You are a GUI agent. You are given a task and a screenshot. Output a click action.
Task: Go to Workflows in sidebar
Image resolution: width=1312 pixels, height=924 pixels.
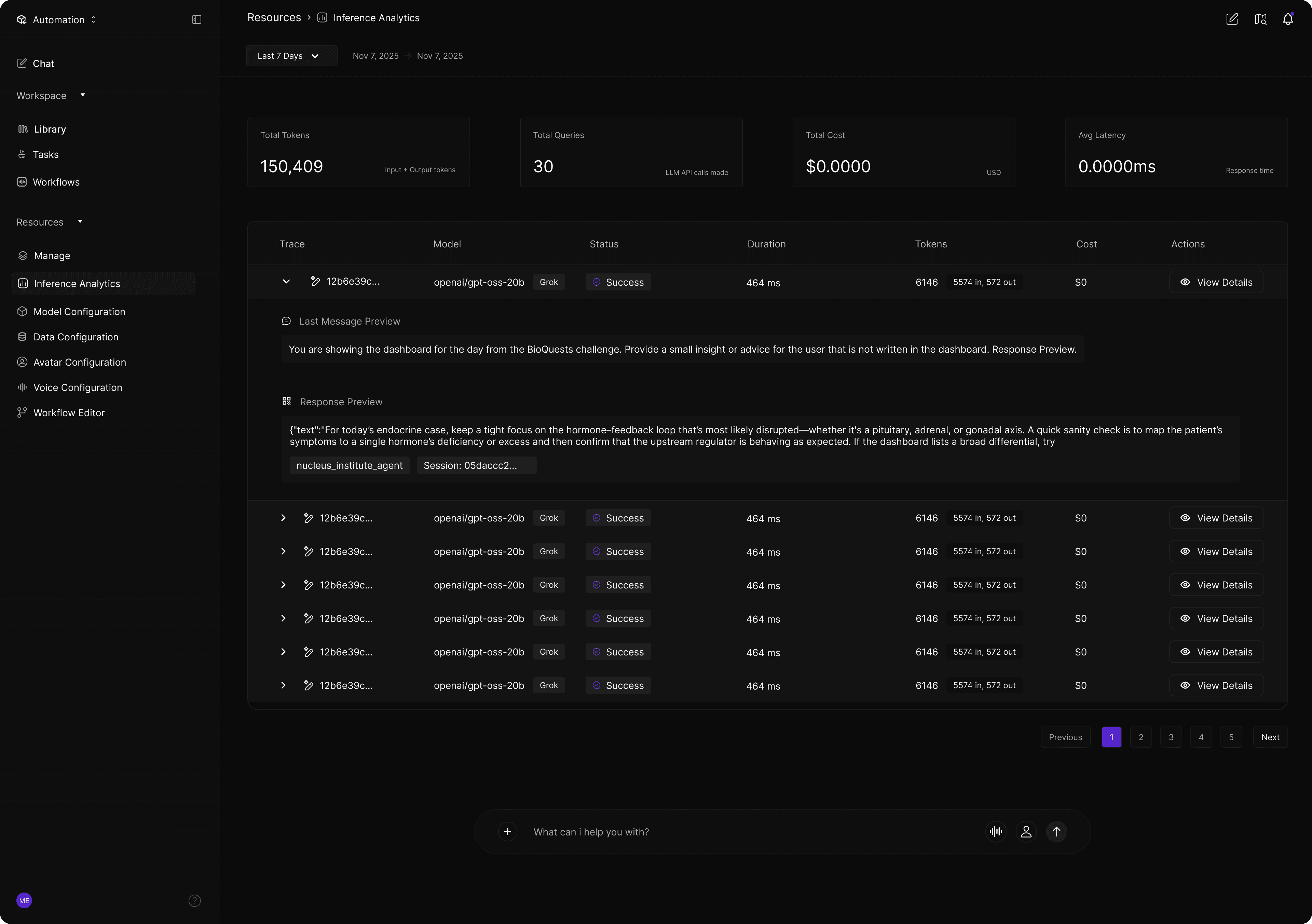point(56,182)
